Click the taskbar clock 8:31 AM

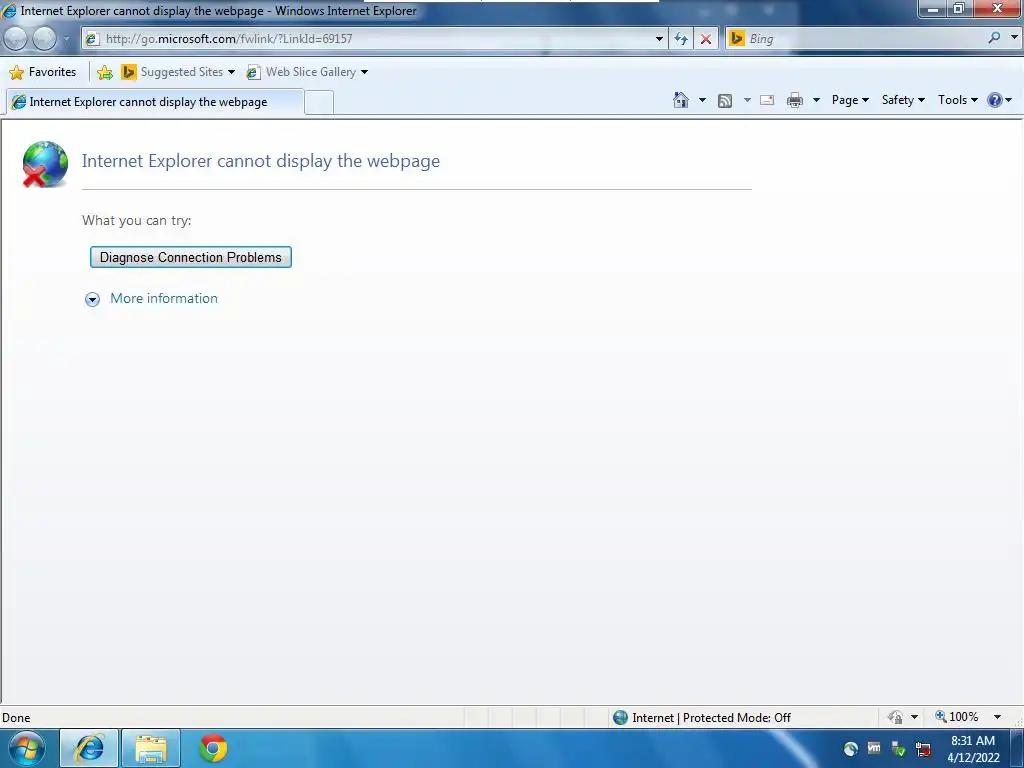[x=973, y=741]
